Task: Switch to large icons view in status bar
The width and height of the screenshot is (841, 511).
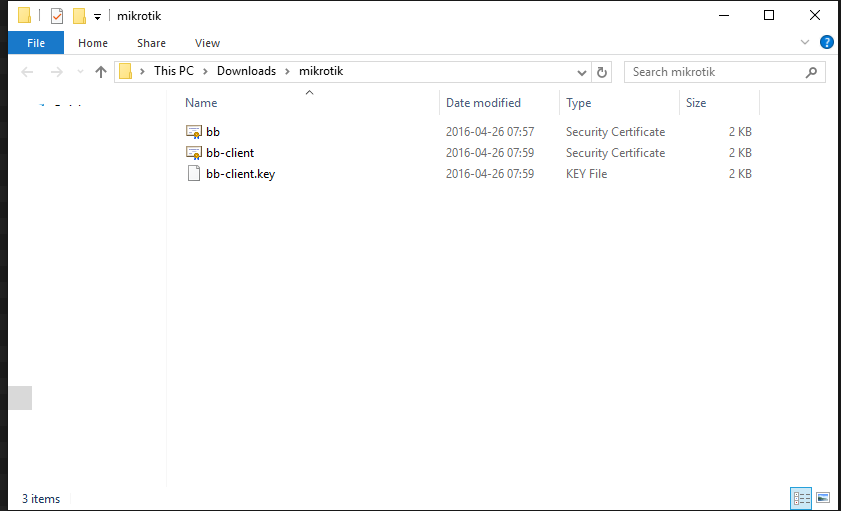Action: 823,498
